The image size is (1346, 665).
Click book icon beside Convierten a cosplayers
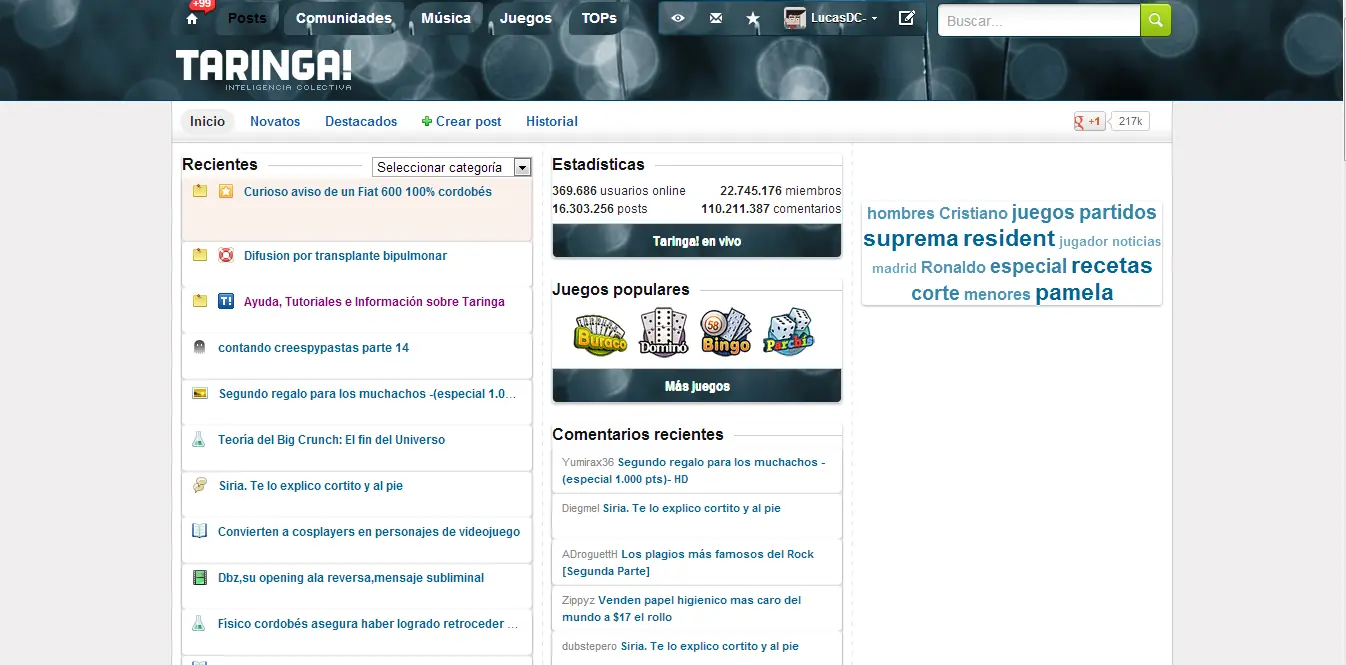(x=199, y=531)
